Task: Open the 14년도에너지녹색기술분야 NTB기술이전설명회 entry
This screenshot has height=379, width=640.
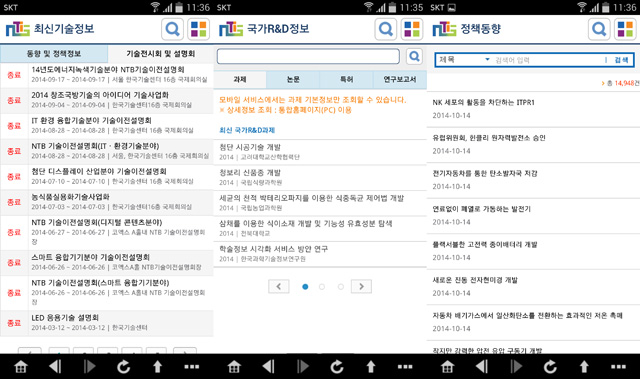Action: pyautogui.click(x=107, y=75)
